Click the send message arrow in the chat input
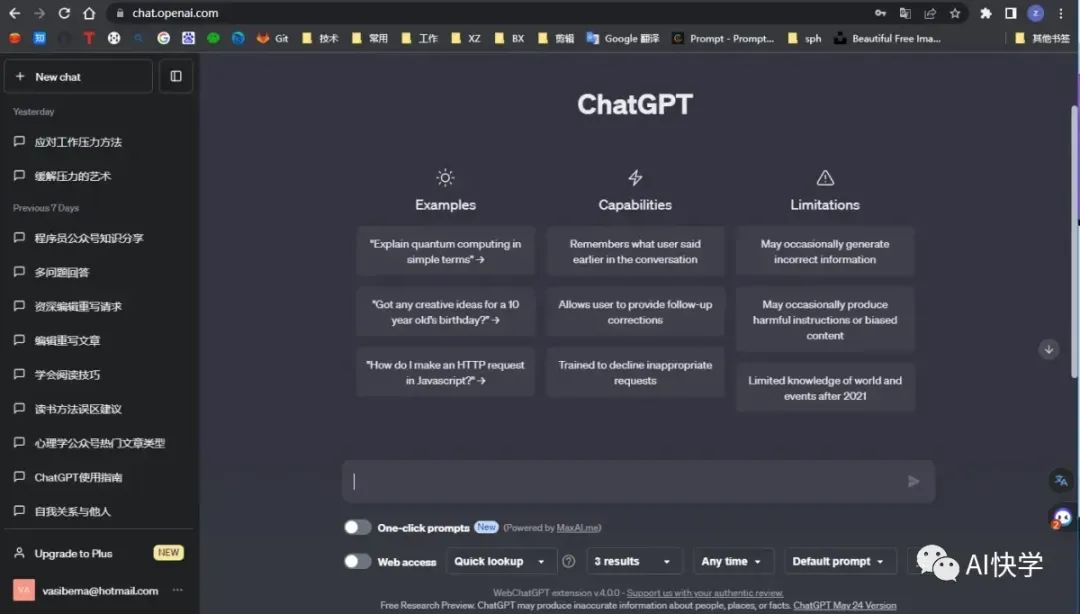1080x614 pixels. tap(912, 481)
